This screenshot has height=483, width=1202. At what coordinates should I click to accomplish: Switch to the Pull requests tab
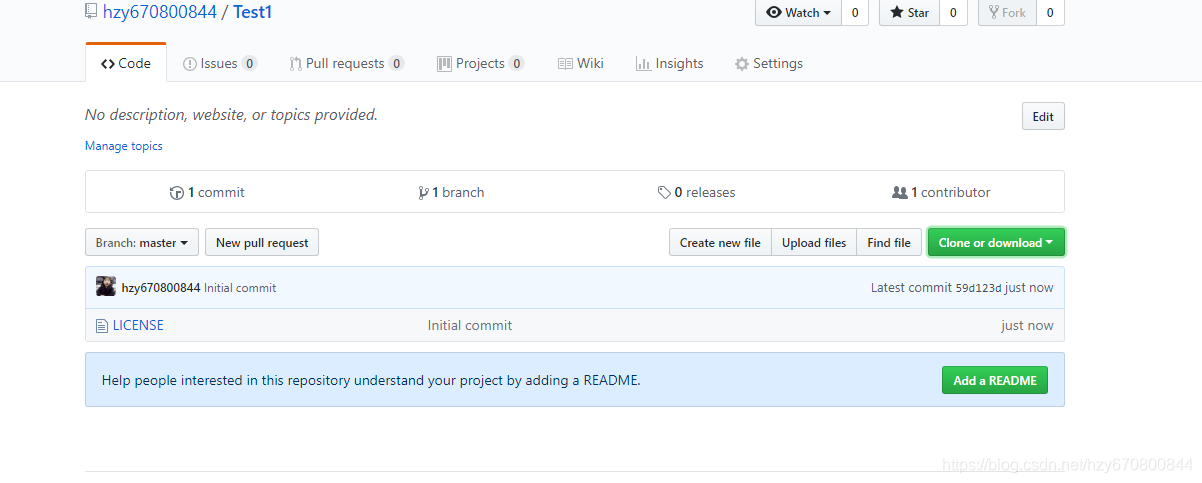347,63
